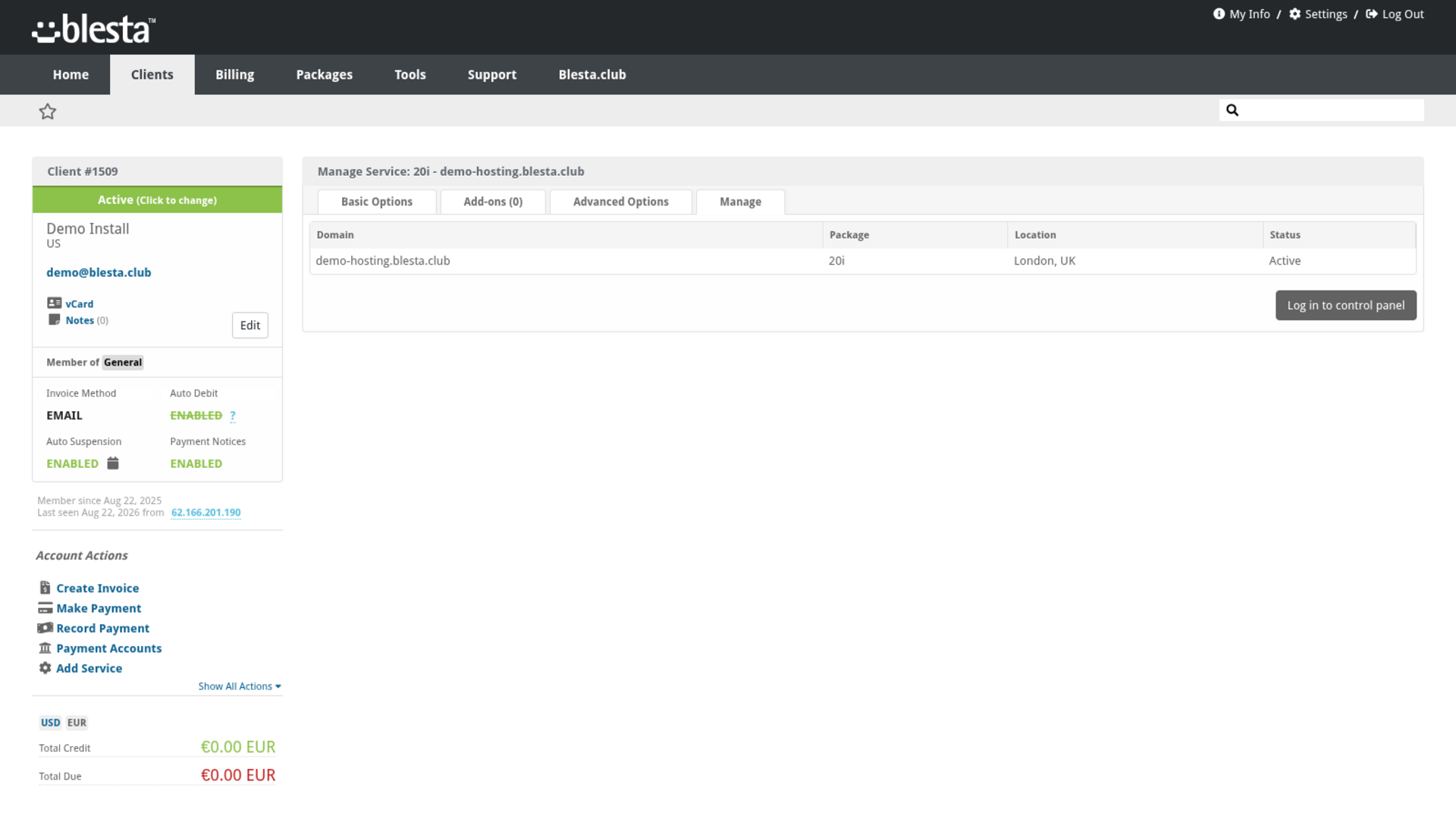Open the demo@blesta.club email link
Viewport: 1456px width, 819px height.
(x=99, y=272)
